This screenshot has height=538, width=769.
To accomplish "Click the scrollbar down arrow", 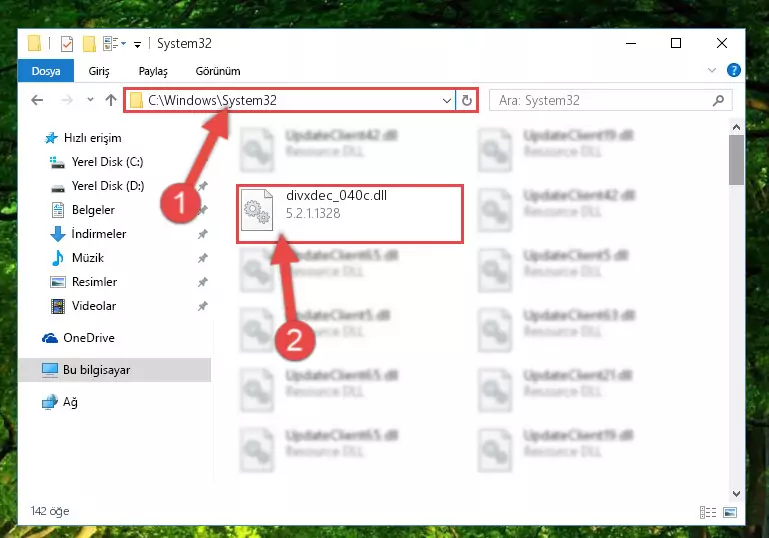I will (736, 493).
